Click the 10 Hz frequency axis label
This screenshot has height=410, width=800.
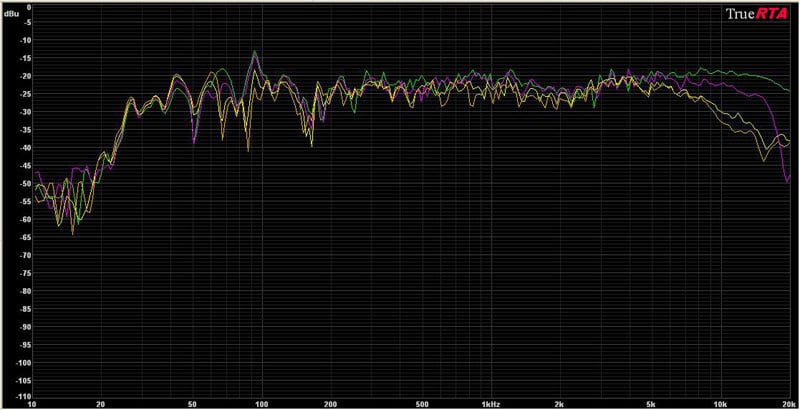pyautogui.click(x=32, y=404)
